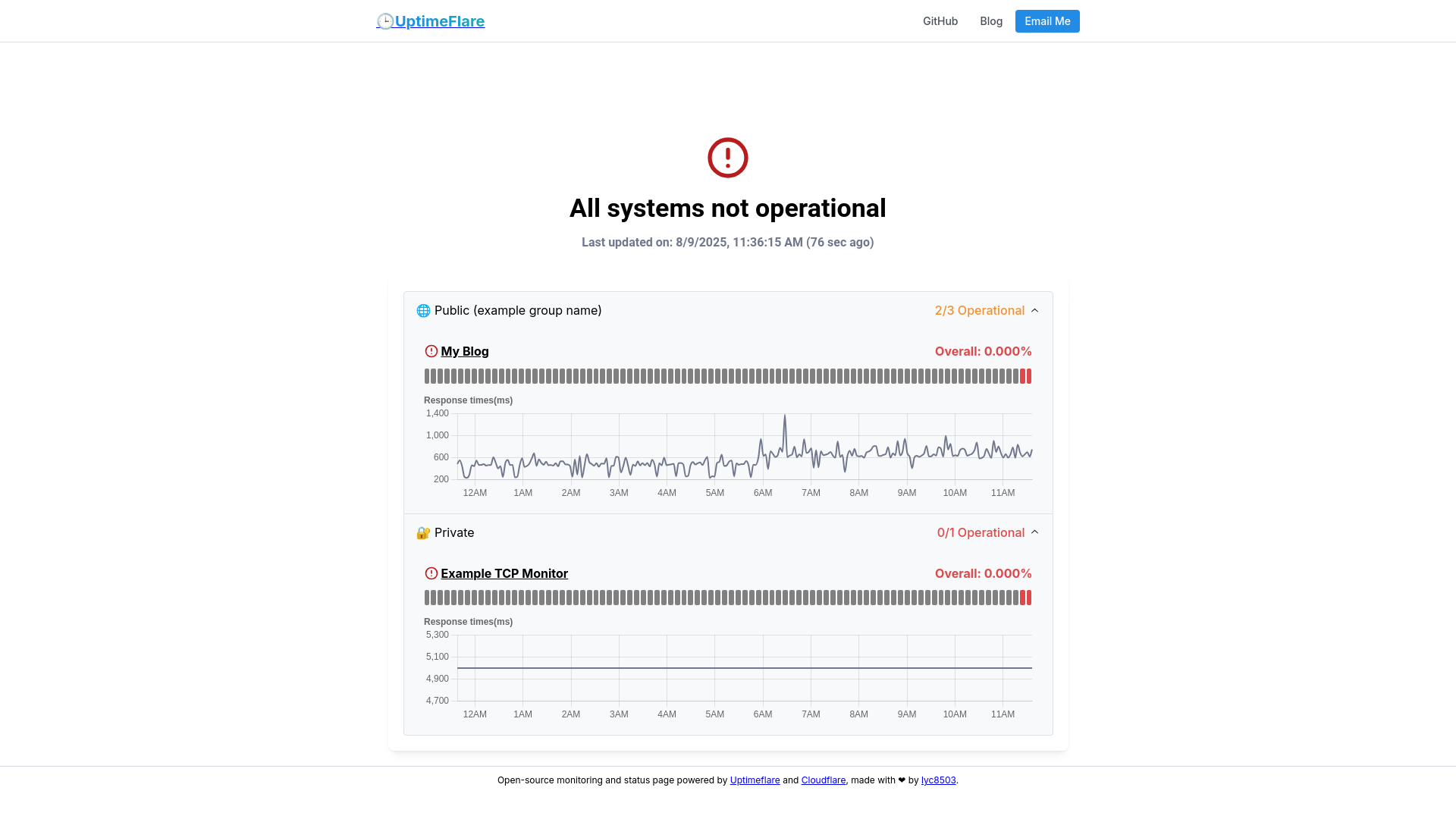Open the lyc8503 author link

tap(939, 780)
